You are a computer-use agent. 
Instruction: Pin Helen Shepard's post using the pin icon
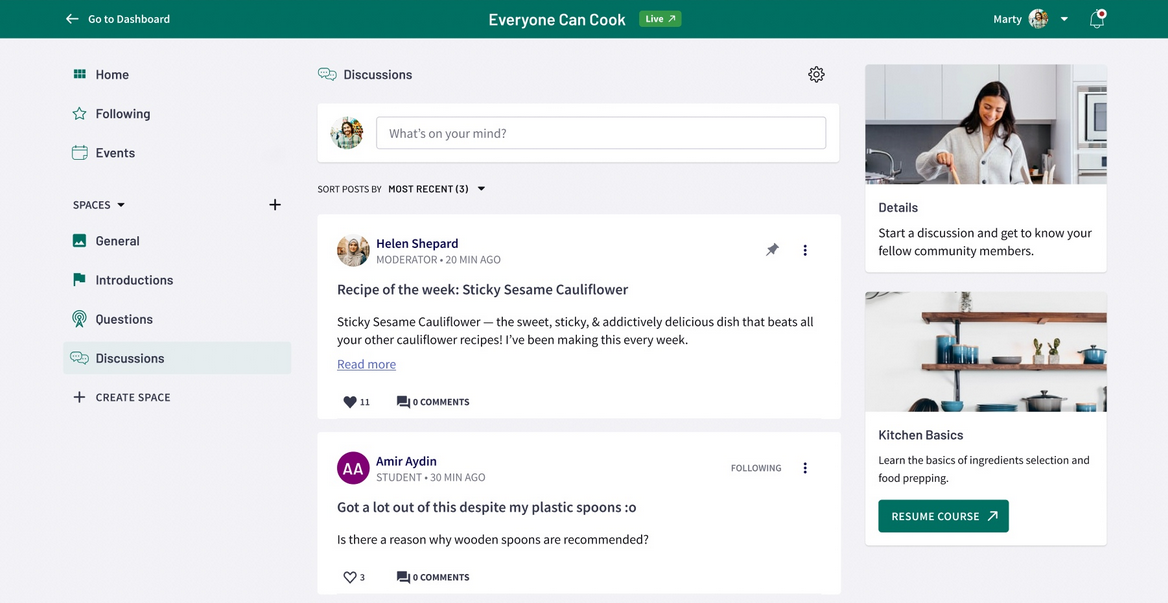pyautogui.click(x=772, y=249)
